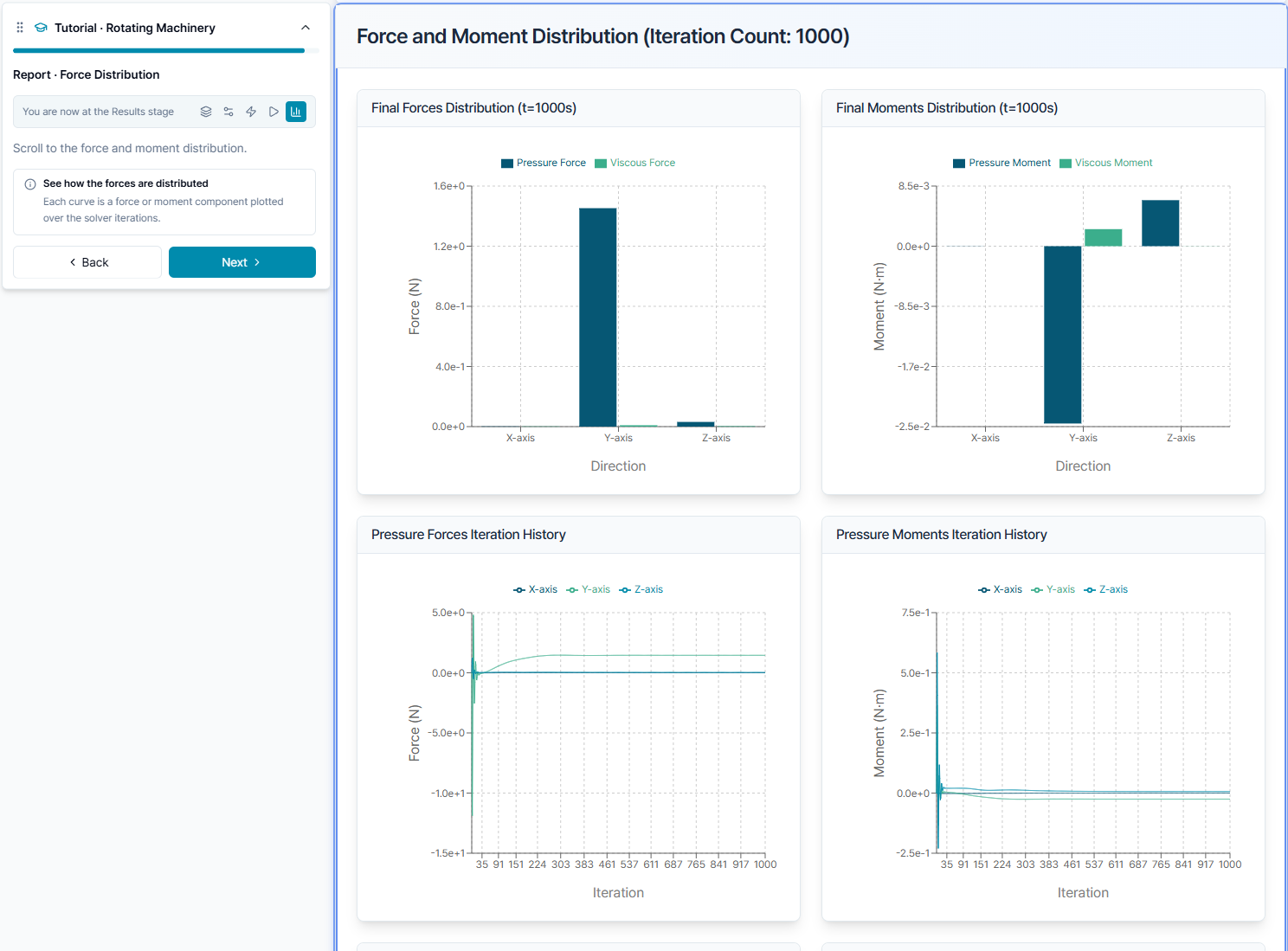Click the lightning bolt stage icon

pos(251,112)
